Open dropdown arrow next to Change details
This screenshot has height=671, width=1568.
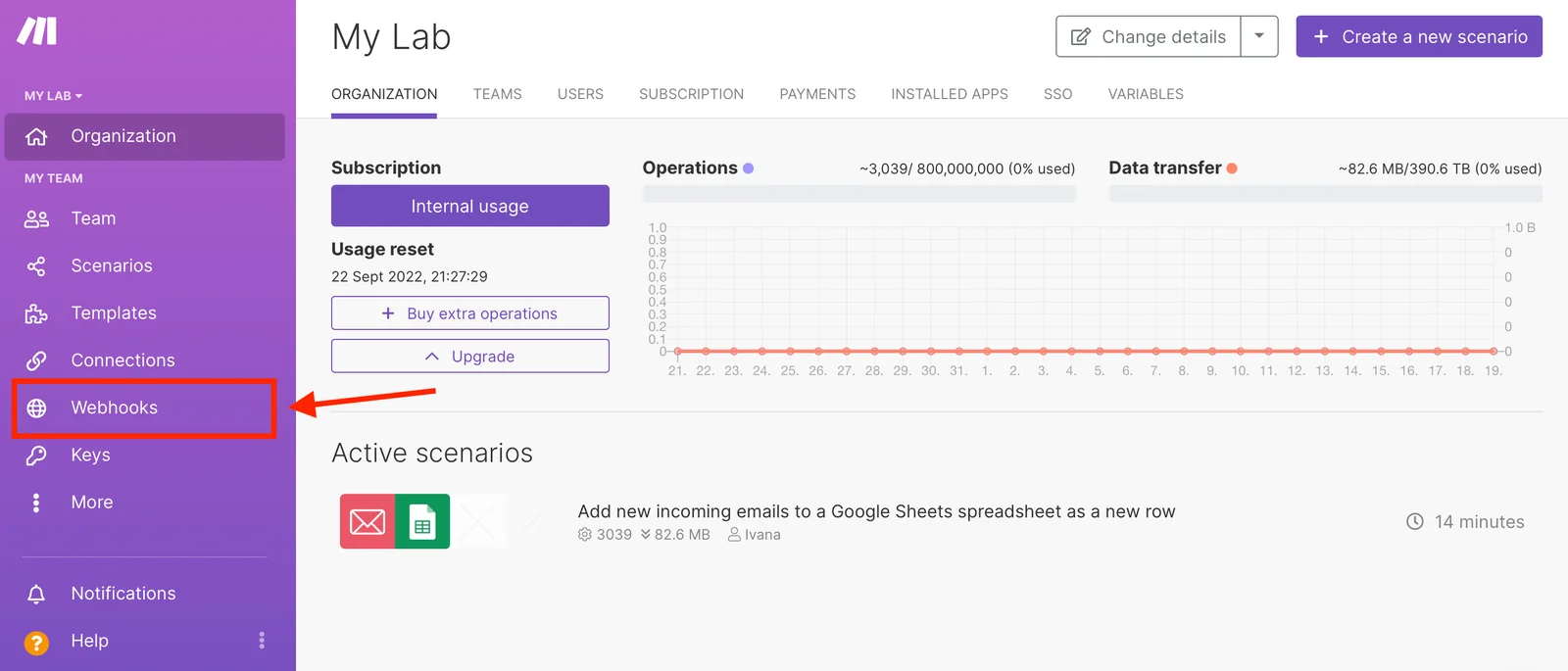1259,36
